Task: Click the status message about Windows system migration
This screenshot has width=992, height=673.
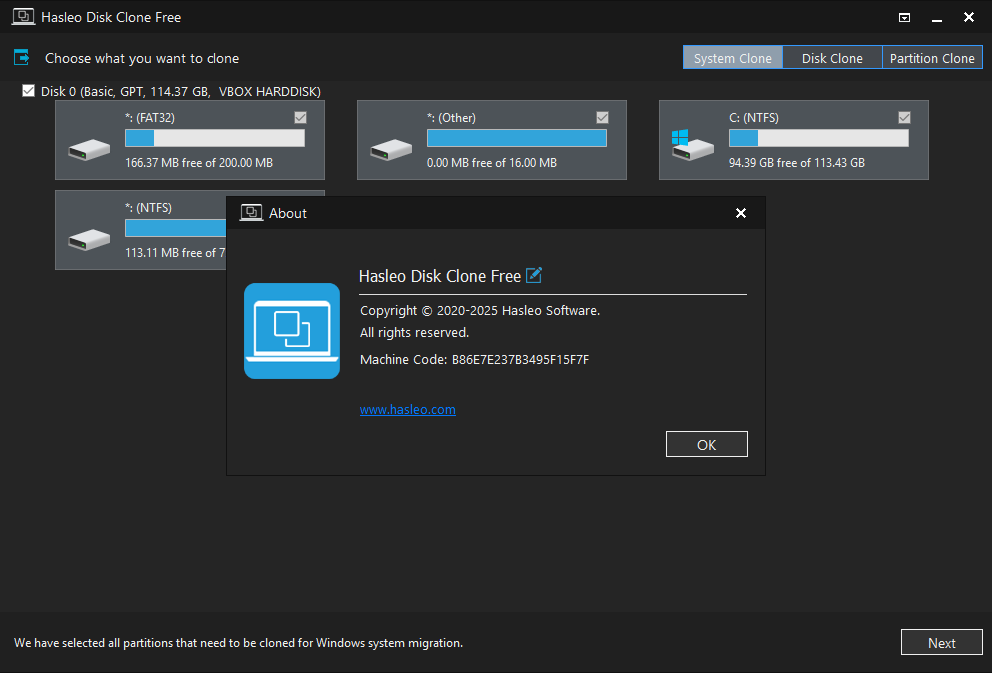Action: click(x=239, y=643)
